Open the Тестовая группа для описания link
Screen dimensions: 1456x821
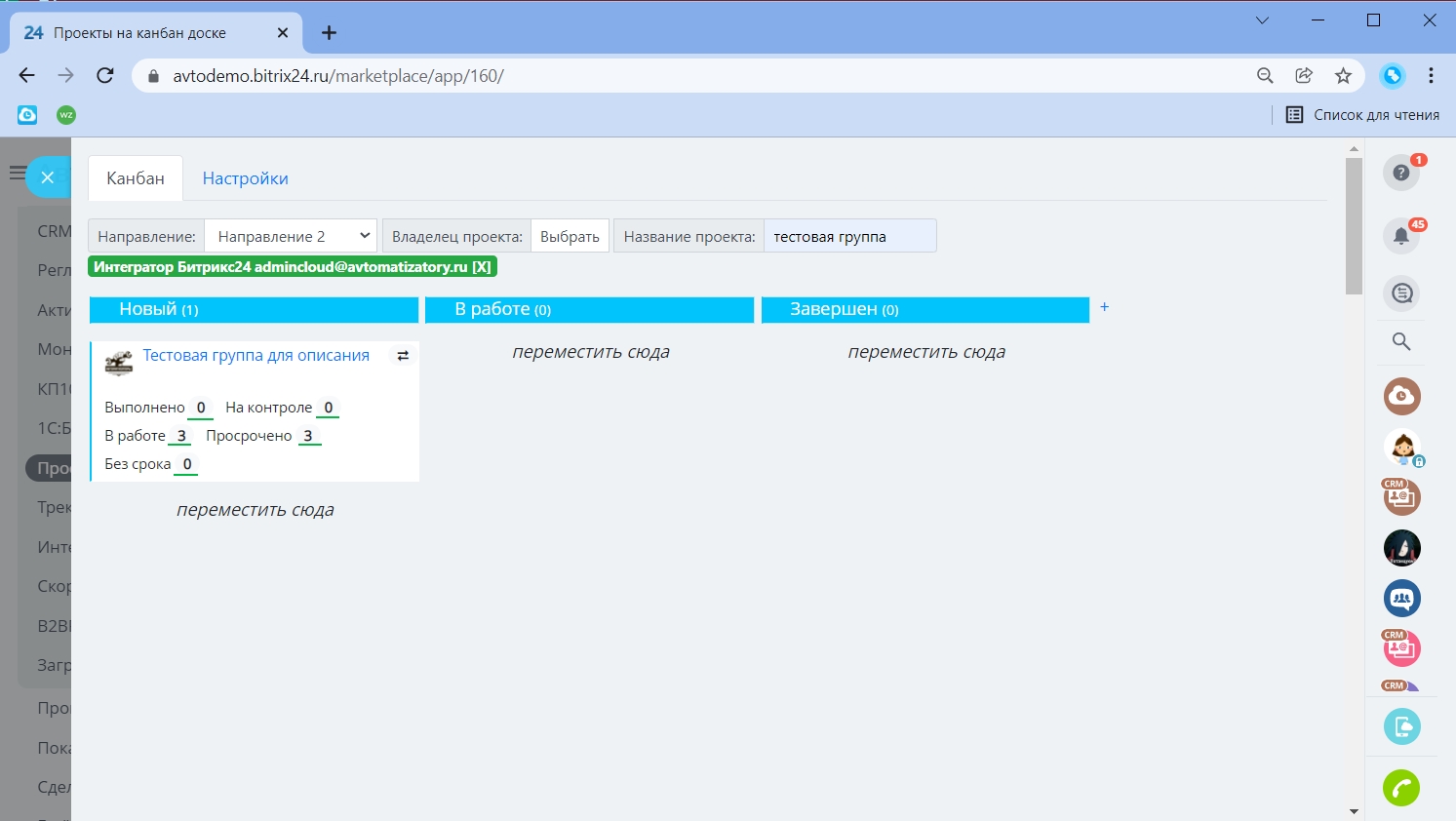(x=256, y=356)
